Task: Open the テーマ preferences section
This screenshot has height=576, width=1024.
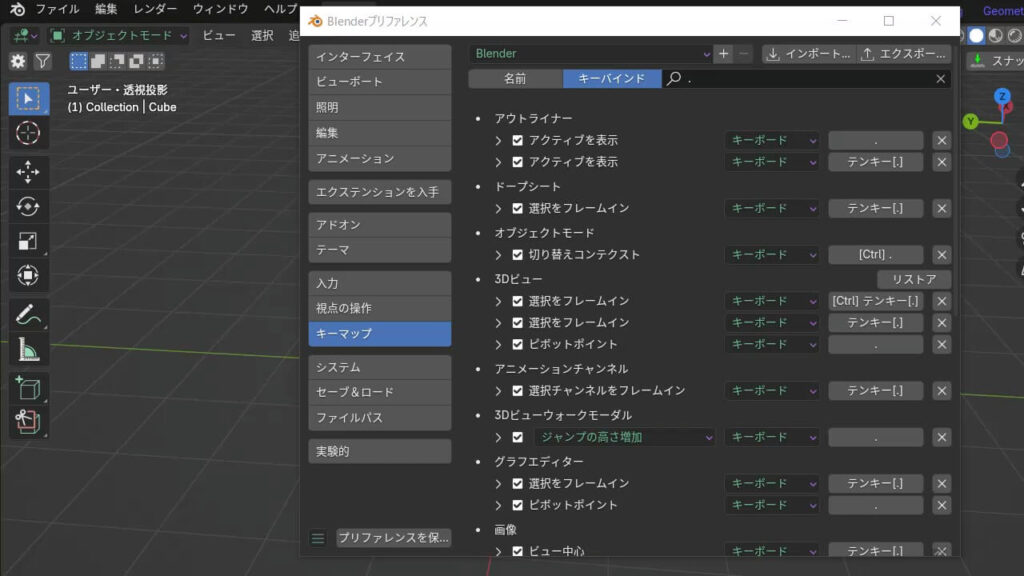Action: pos(379,250)
